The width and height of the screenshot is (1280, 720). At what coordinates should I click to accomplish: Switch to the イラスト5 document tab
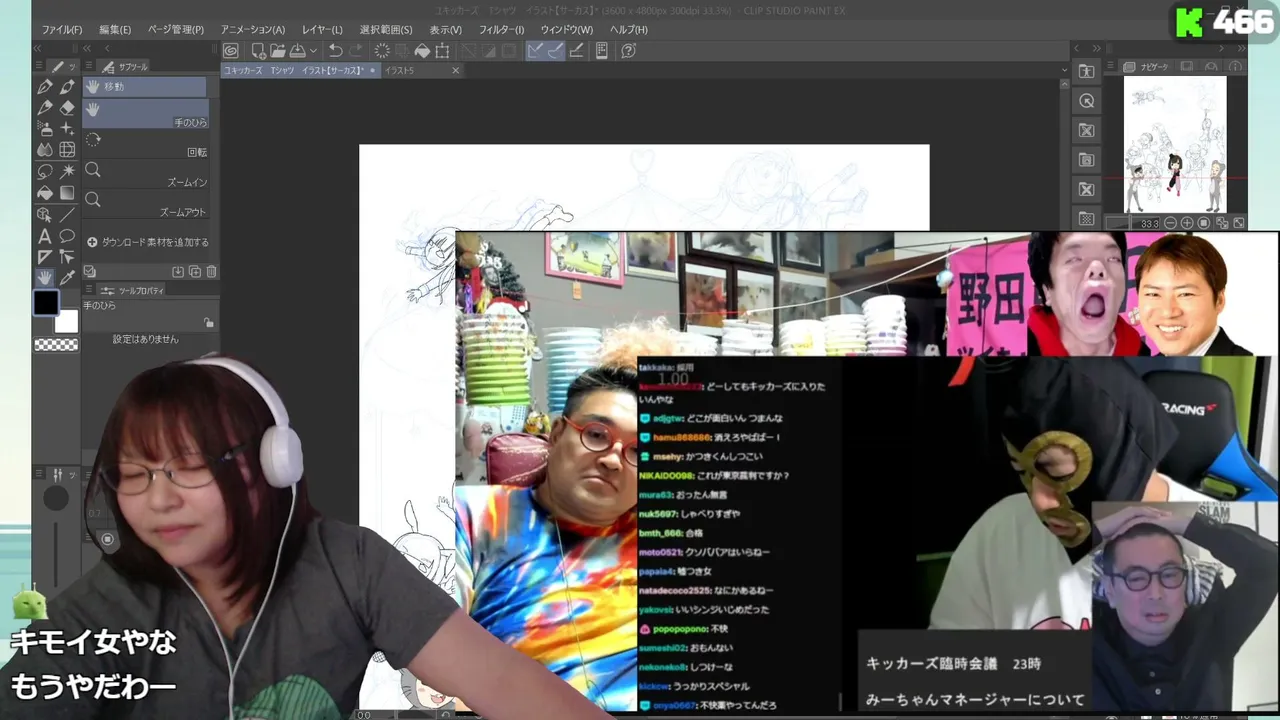coord(399,70)
